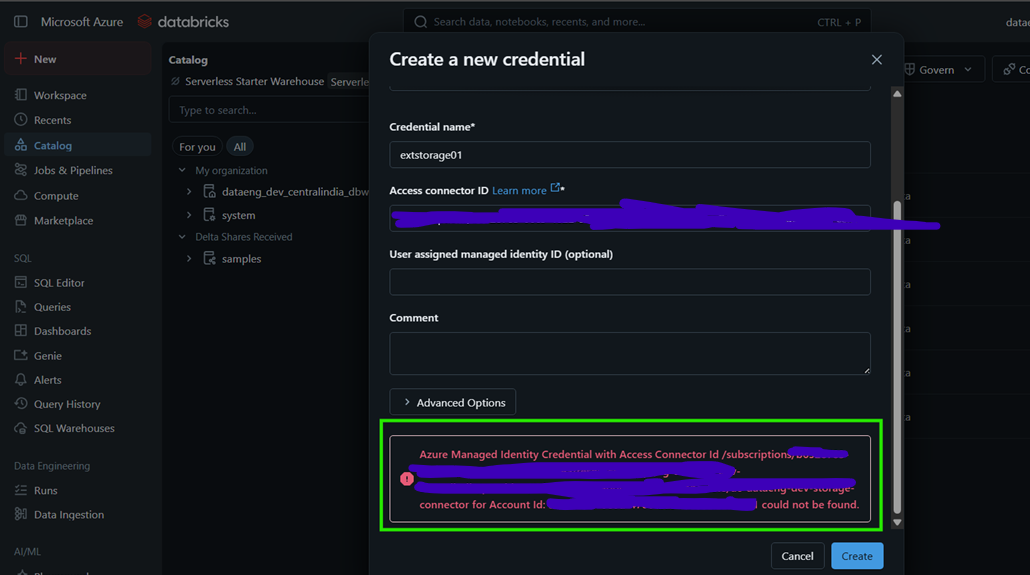This screenshot has width=1030, height=575.
Task: Click the Jobs & Pipelines icon
Action: pos(21,170)
